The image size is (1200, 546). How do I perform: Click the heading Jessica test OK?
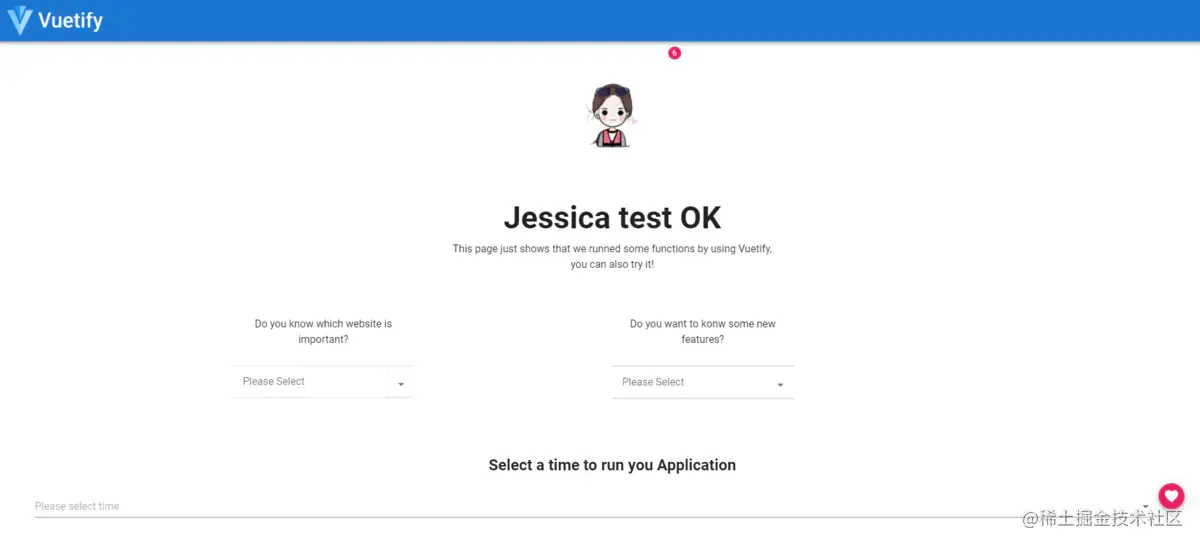(612, 217)
